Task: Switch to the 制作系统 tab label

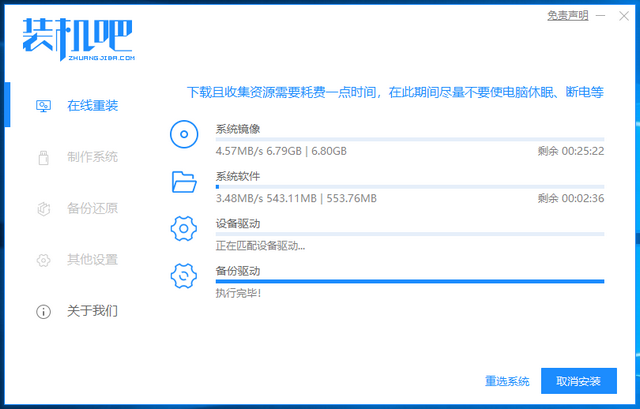Action: (x=92, y=157)
